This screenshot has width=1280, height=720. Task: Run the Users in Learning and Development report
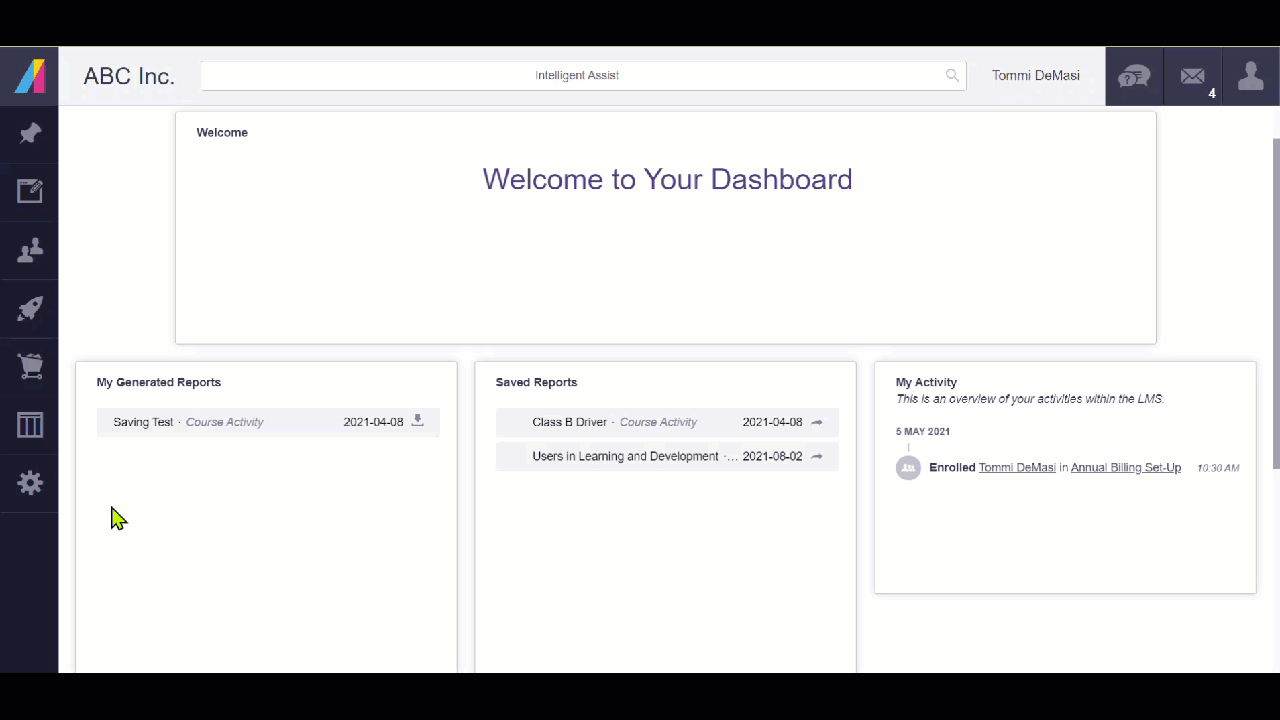816,456
